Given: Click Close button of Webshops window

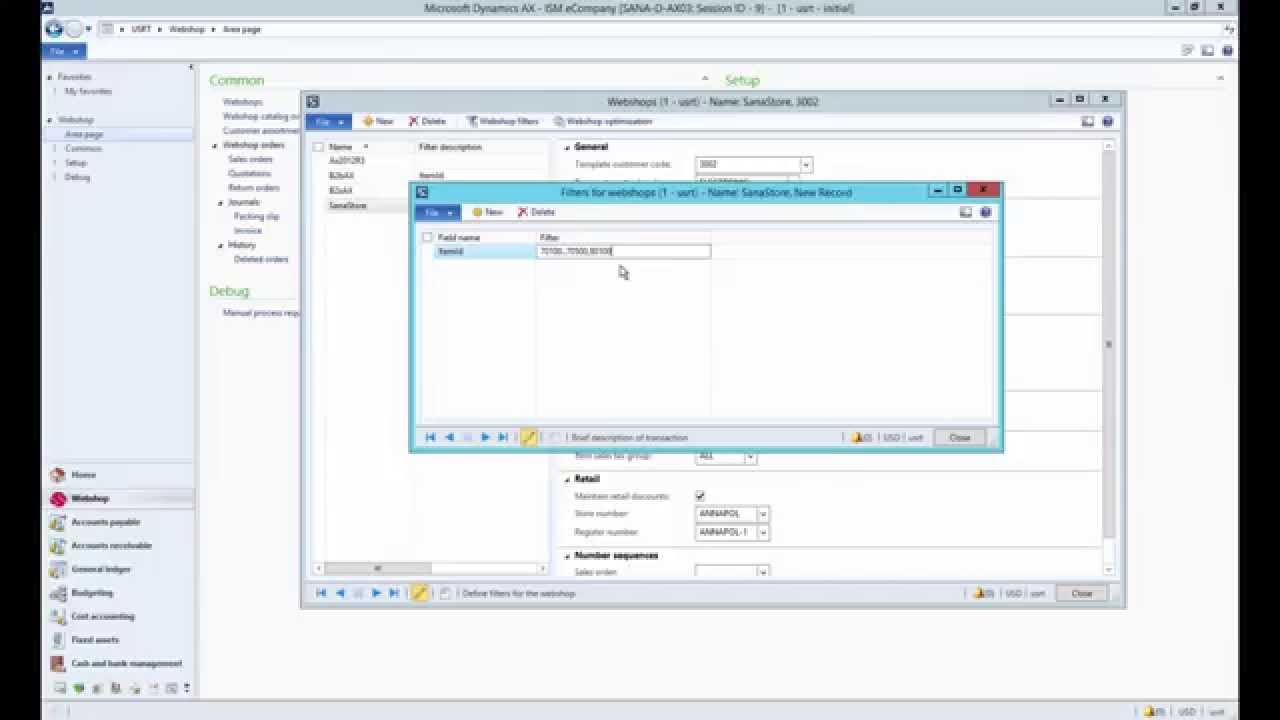Looking at the screenshot, I should [1081, 593].
